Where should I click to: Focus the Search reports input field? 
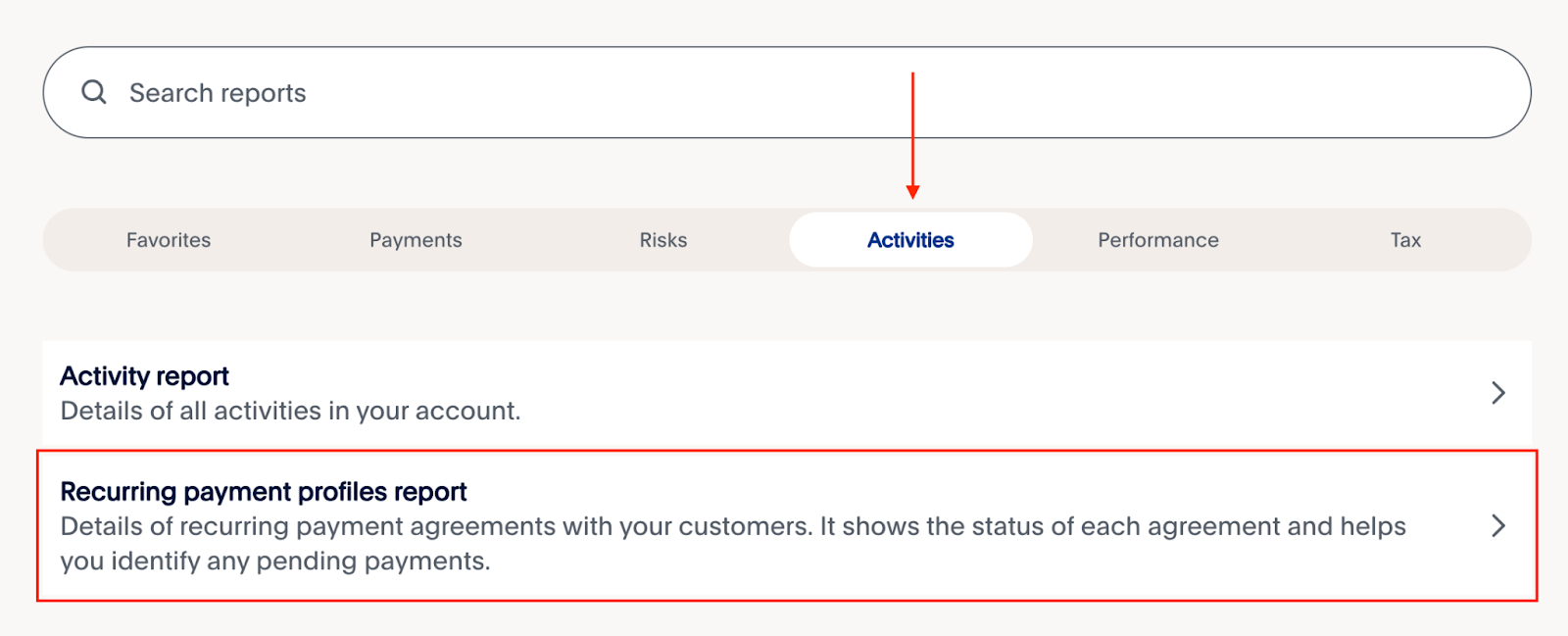787,92
